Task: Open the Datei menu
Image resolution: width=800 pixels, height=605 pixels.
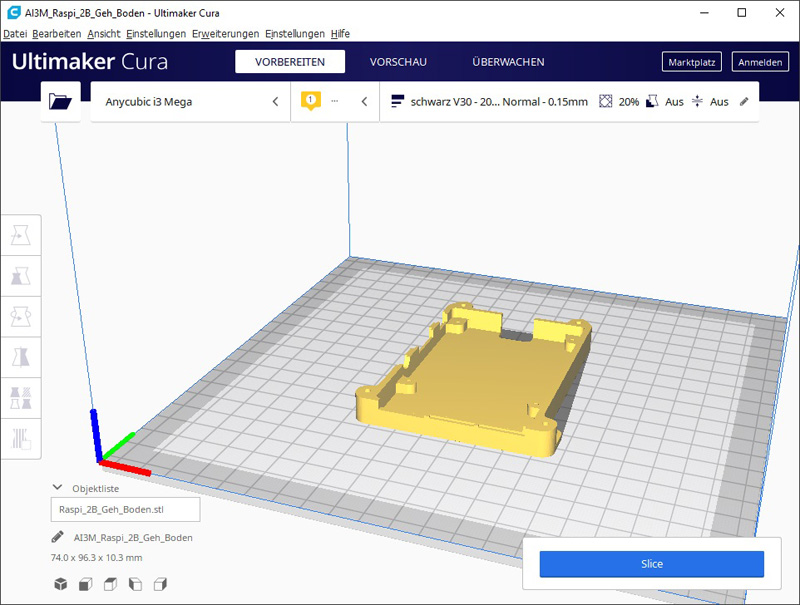Action: click(x=15, y=34)
